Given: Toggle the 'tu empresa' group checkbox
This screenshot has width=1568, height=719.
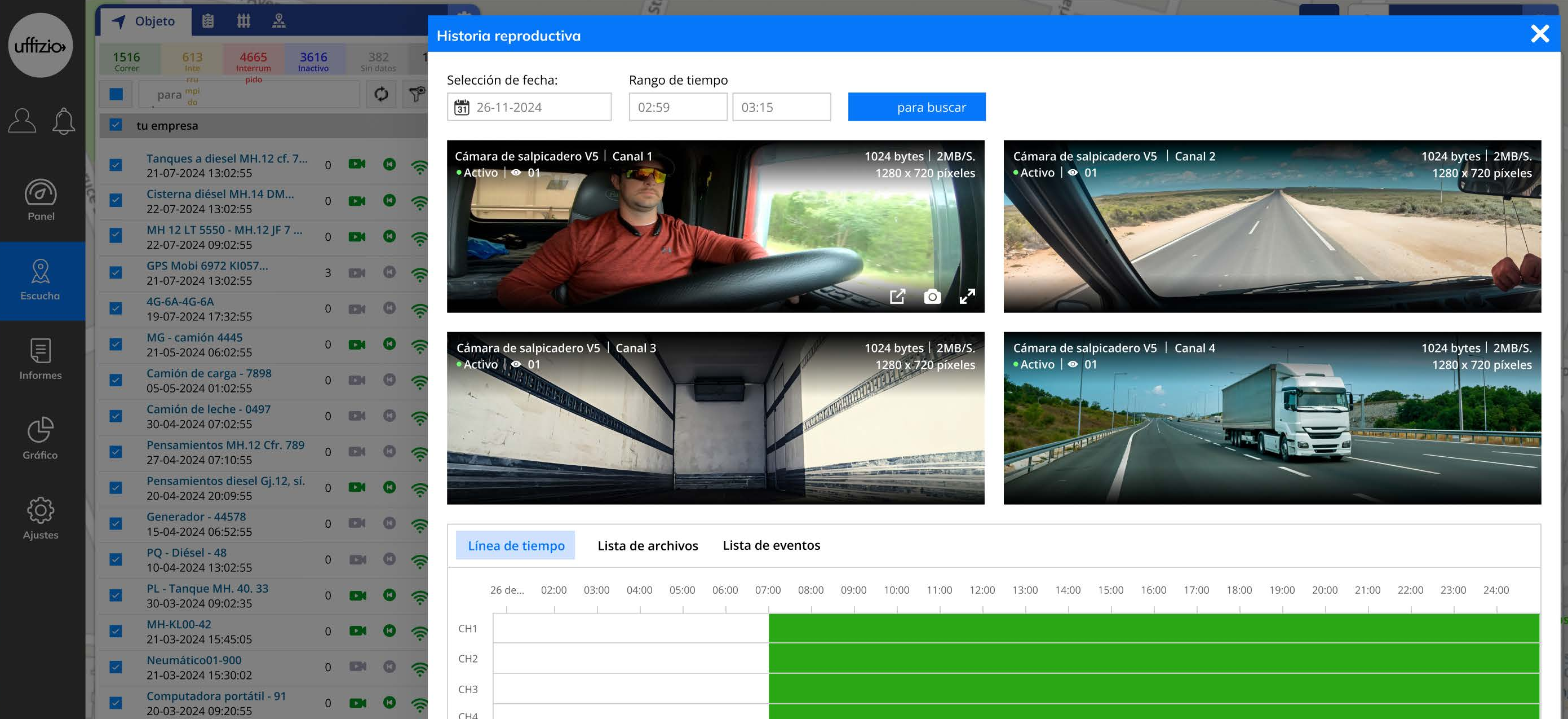Looking at the screenshot, I should point(116,125).
